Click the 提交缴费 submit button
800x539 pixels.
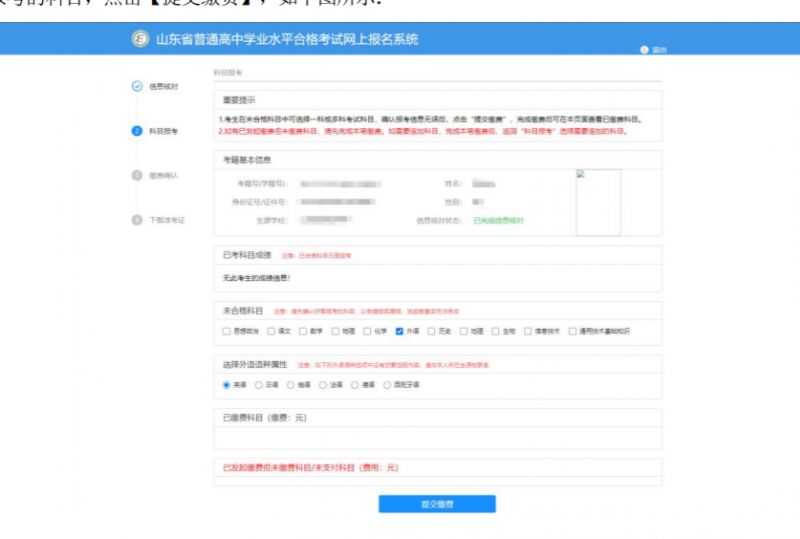[x=436, y=504]
